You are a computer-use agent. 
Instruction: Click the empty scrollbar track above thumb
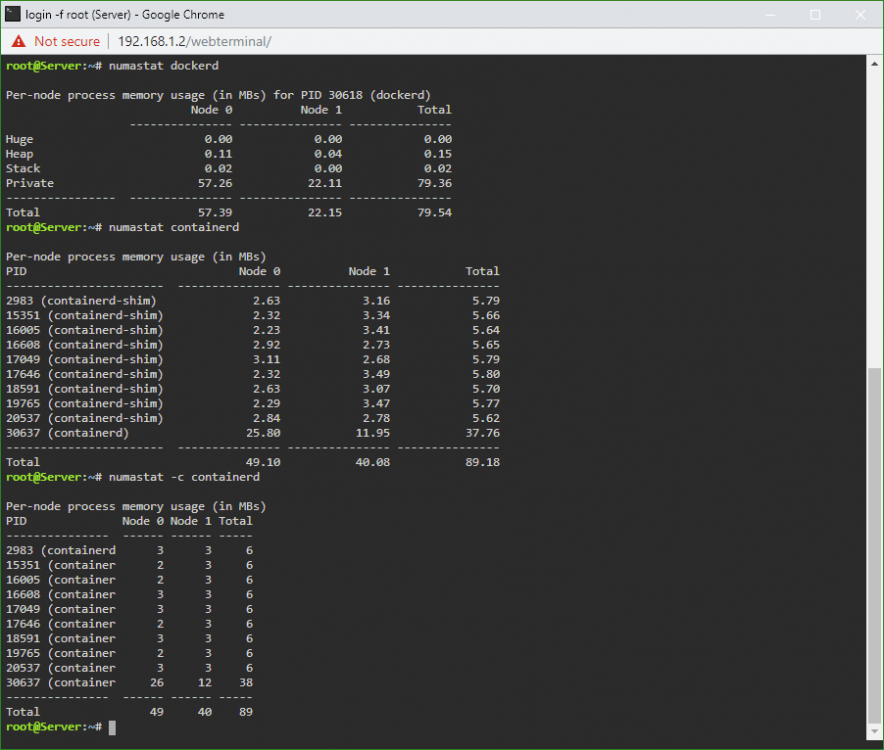(874, 219)
